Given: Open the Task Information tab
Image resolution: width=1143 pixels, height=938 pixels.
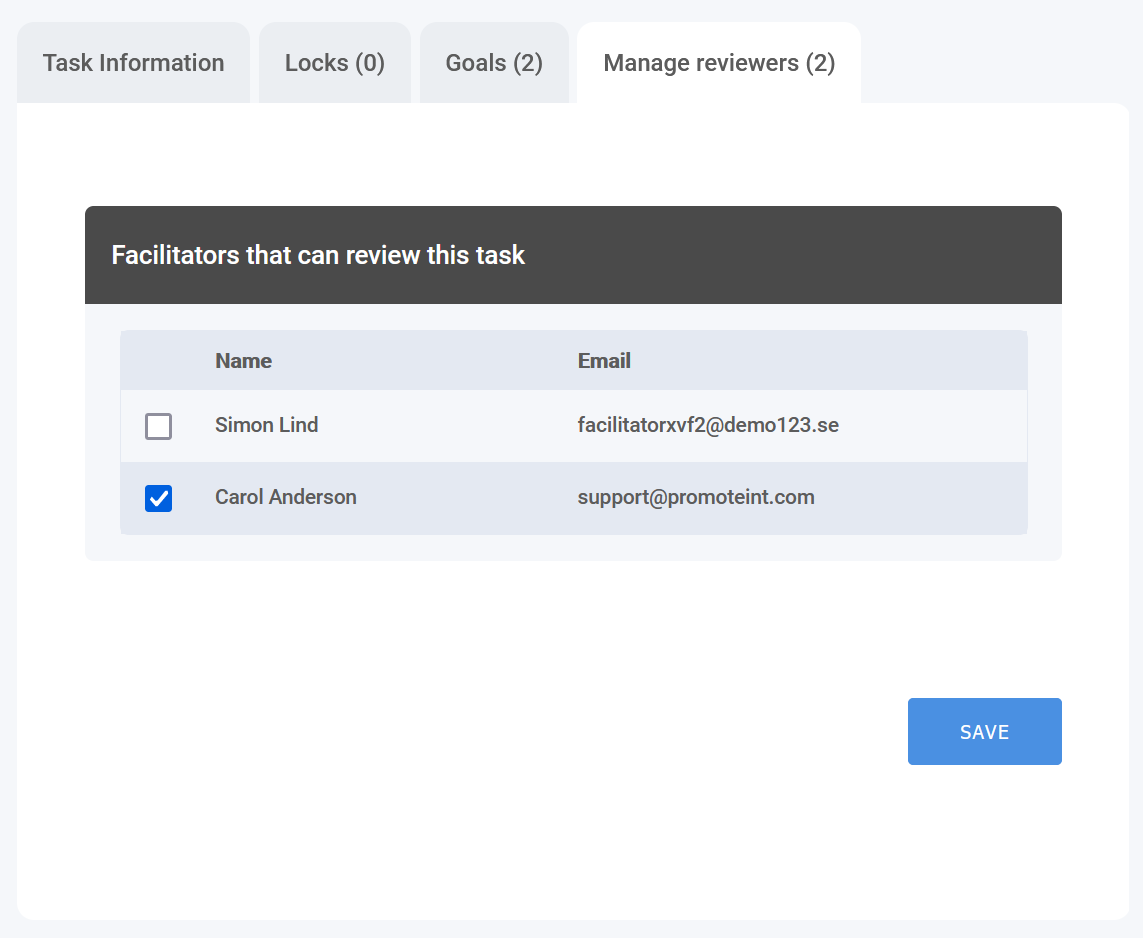Looking at the screenshot, I should (133, 63).
